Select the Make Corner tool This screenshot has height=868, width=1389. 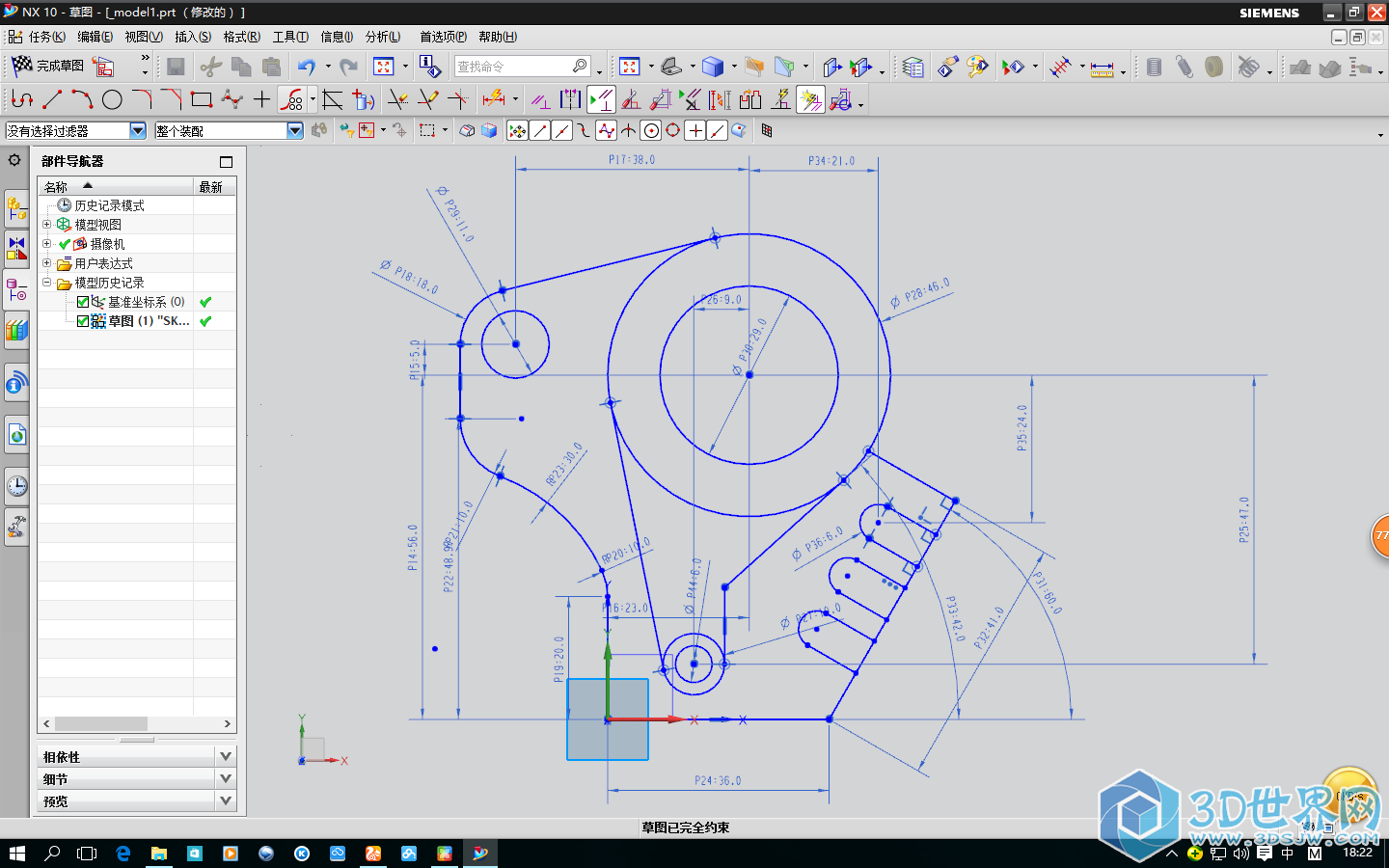(458, 99)
